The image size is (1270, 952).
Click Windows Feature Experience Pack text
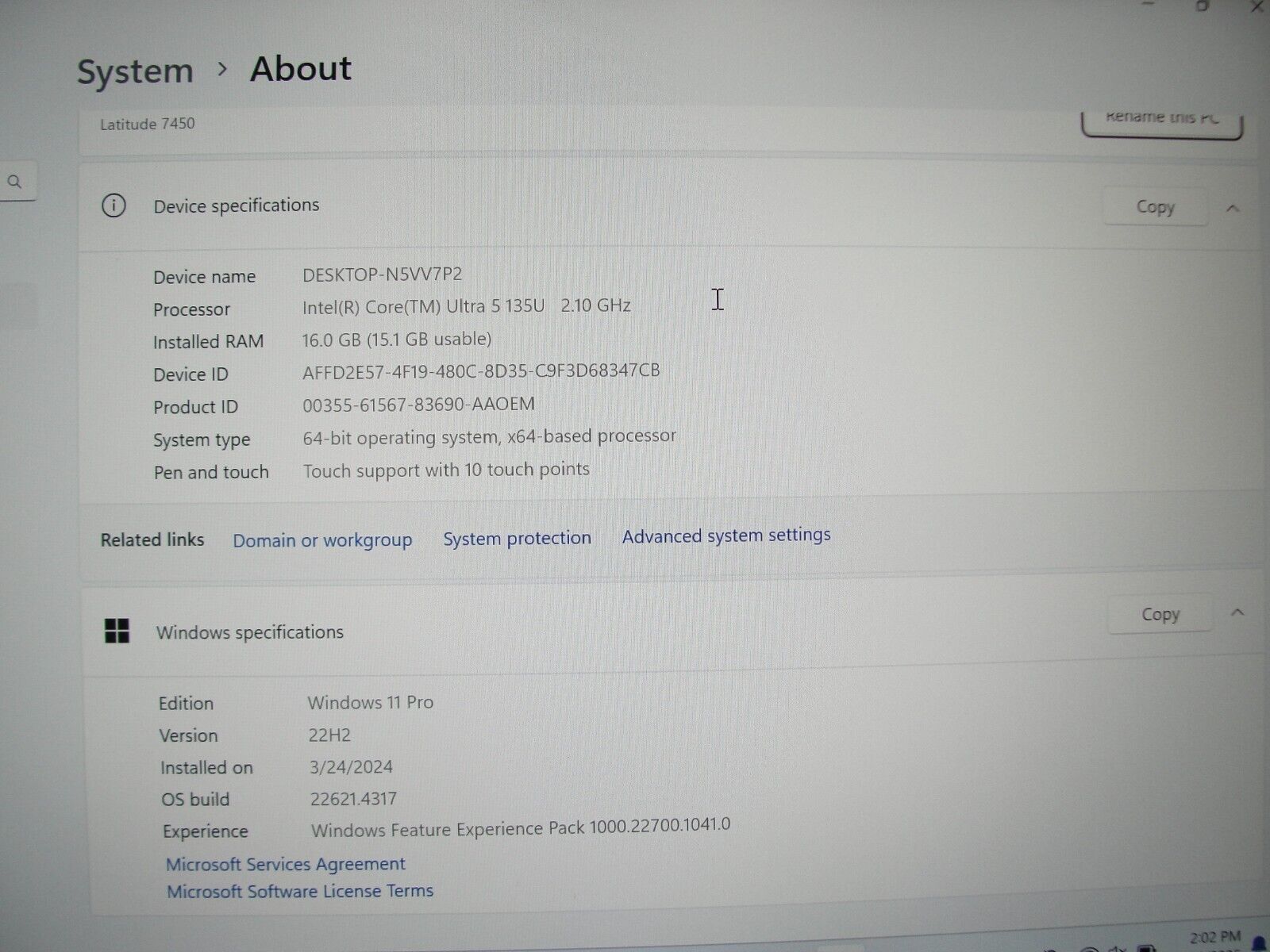[x=521, y=827]
